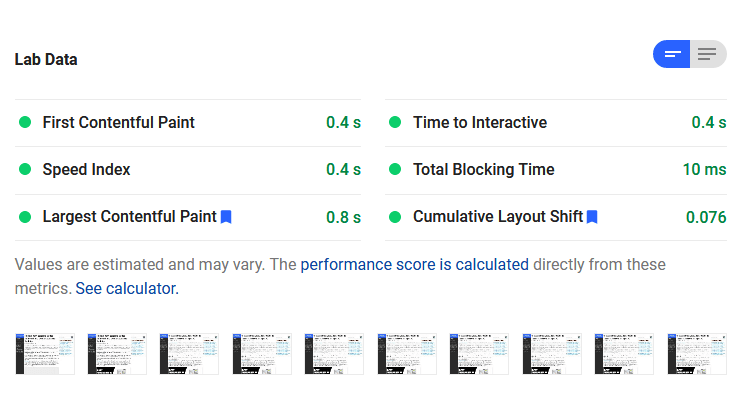Select the first filmstrip screenshot thumbnail
This screenshot has width=756, height=394.
[45, 353]
